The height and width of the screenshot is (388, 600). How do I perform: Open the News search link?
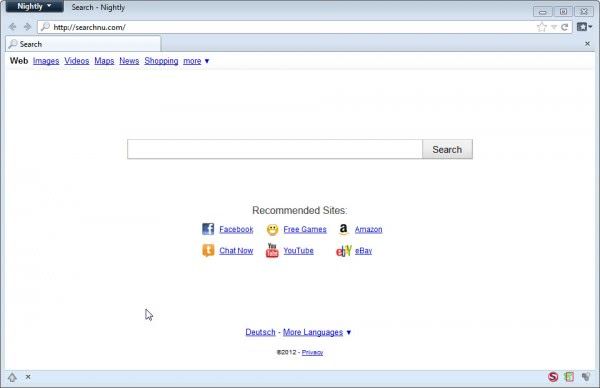coord(129,61)
